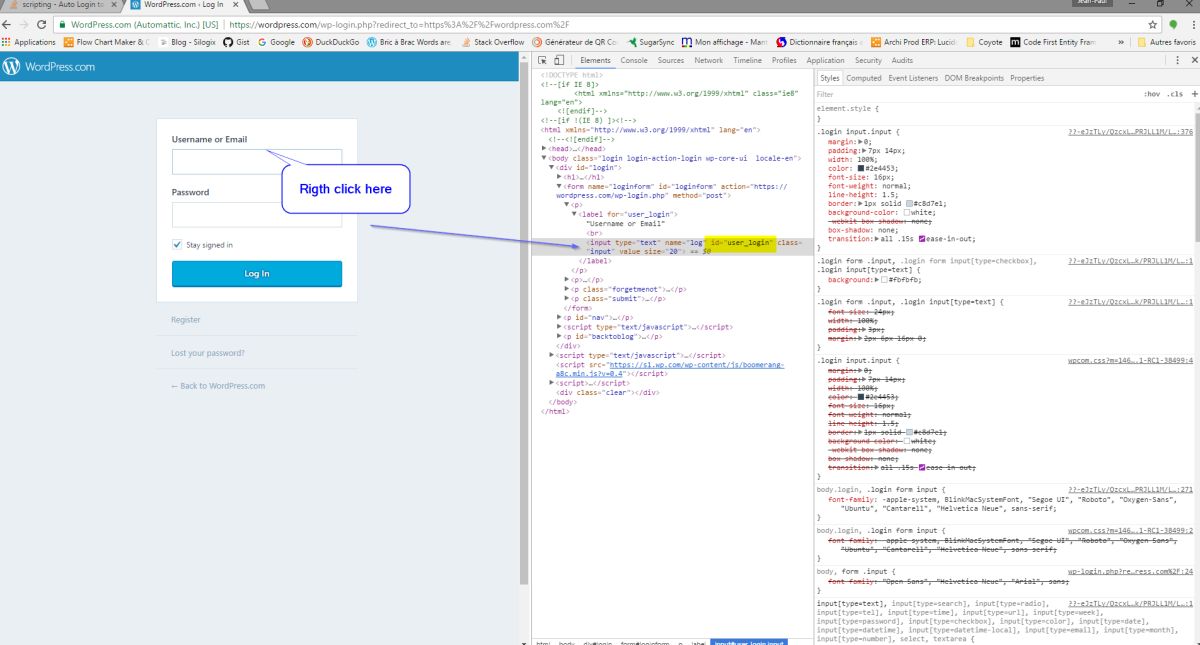Screen dimensions: 1200x645
Task: Switch to the Computed styles tab
Action: click(x=864, y=78)
